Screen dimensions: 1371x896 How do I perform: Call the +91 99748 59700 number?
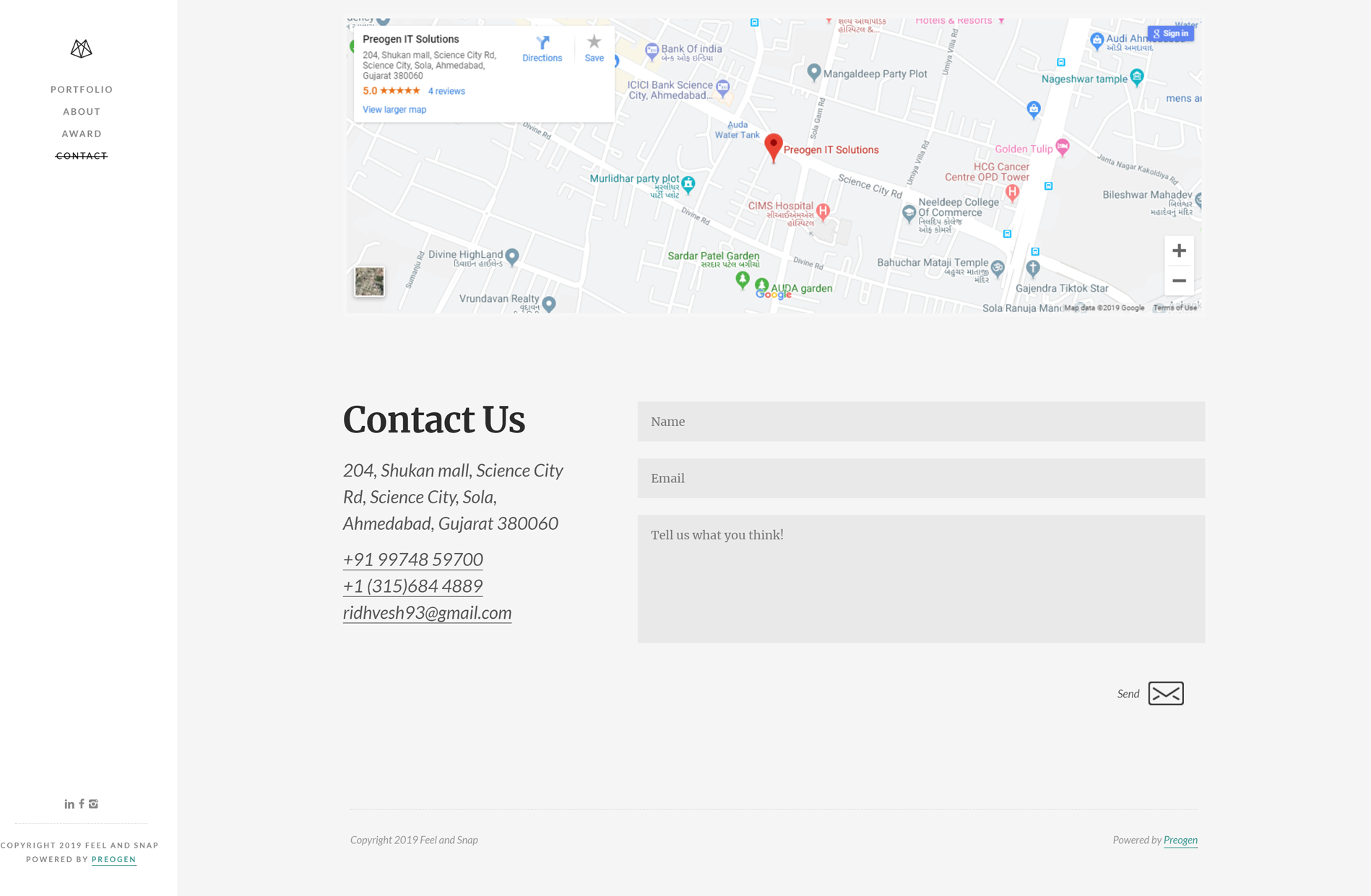tap(412, 560)
